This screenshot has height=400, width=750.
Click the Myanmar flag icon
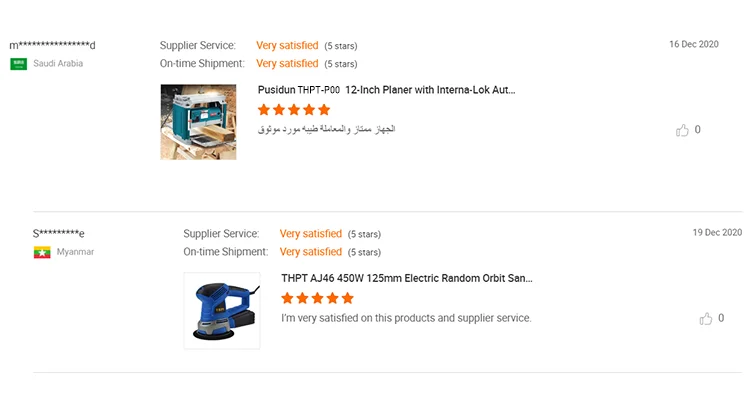(41, 252)
